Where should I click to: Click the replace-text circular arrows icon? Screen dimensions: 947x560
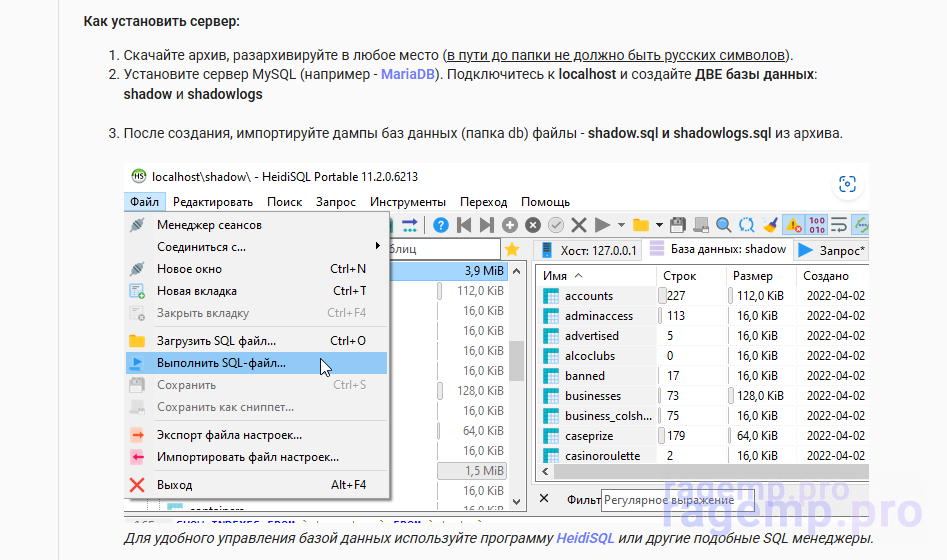[746, 225]
